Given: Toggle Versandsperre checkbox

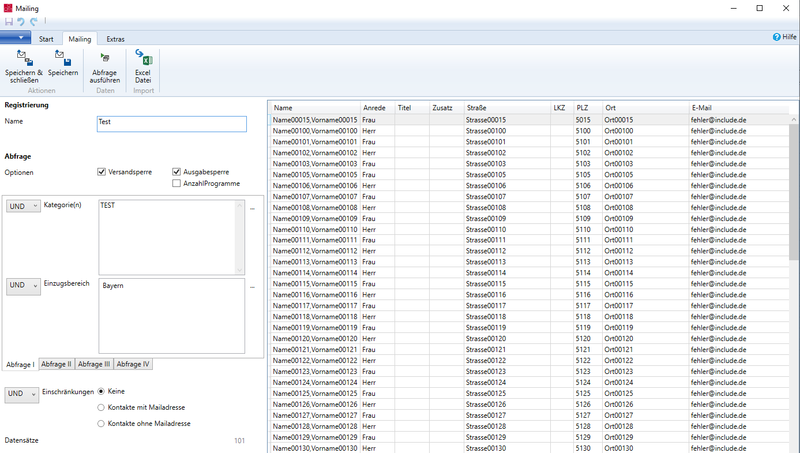Looking at the screenshot, I should tap(101, 172).
